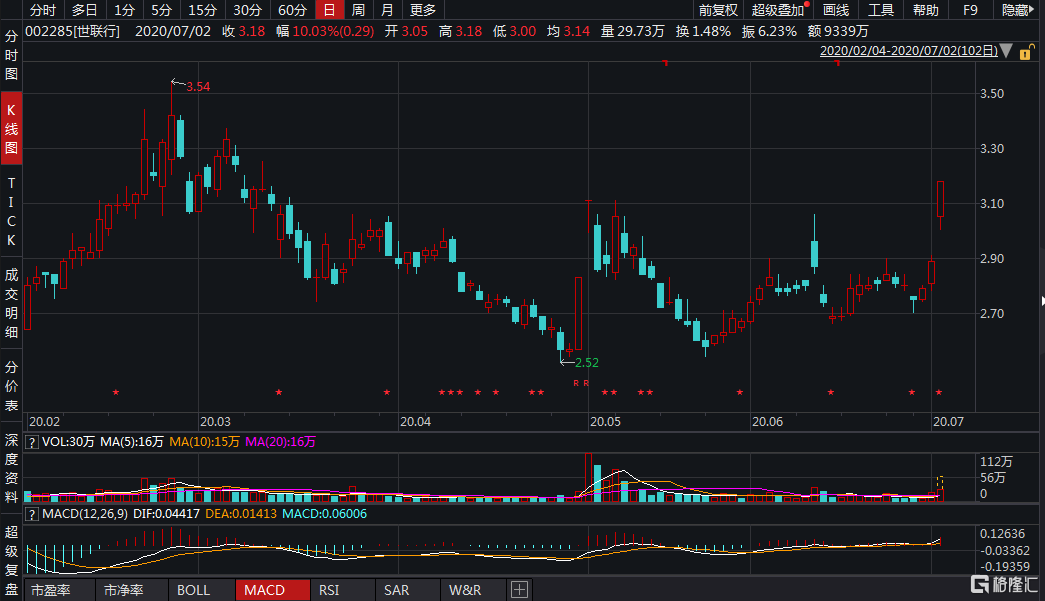Image resolution: width=1045 pixels, height=601 pixels.
Task: Toggle 超级叠加 overlay mode
Action: [x=778, y=10]
